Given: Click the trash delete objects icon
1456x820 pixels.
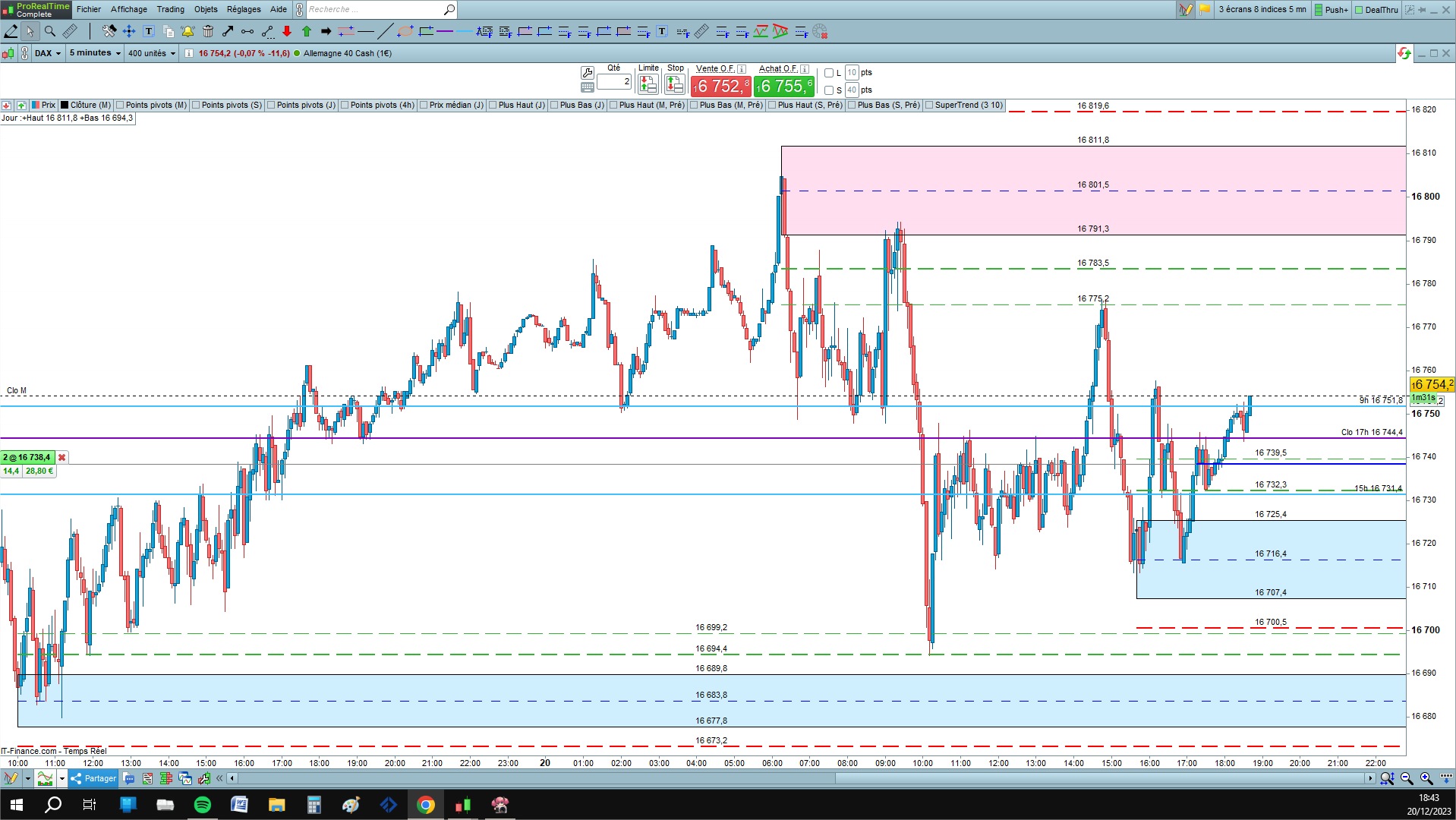Looking at the screenshot, I should pos(208,32).
